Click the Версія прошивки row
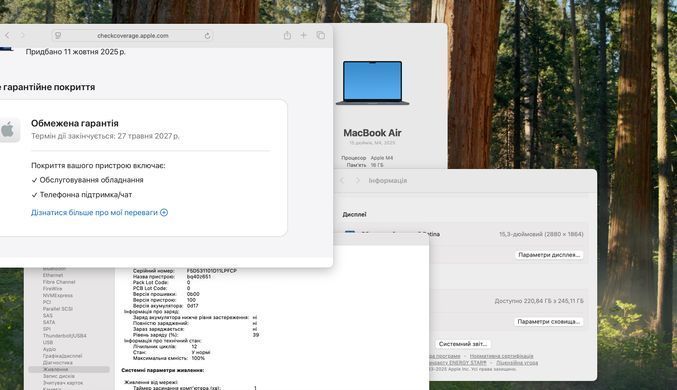This screenshot has height=390, width=677. 166,294
